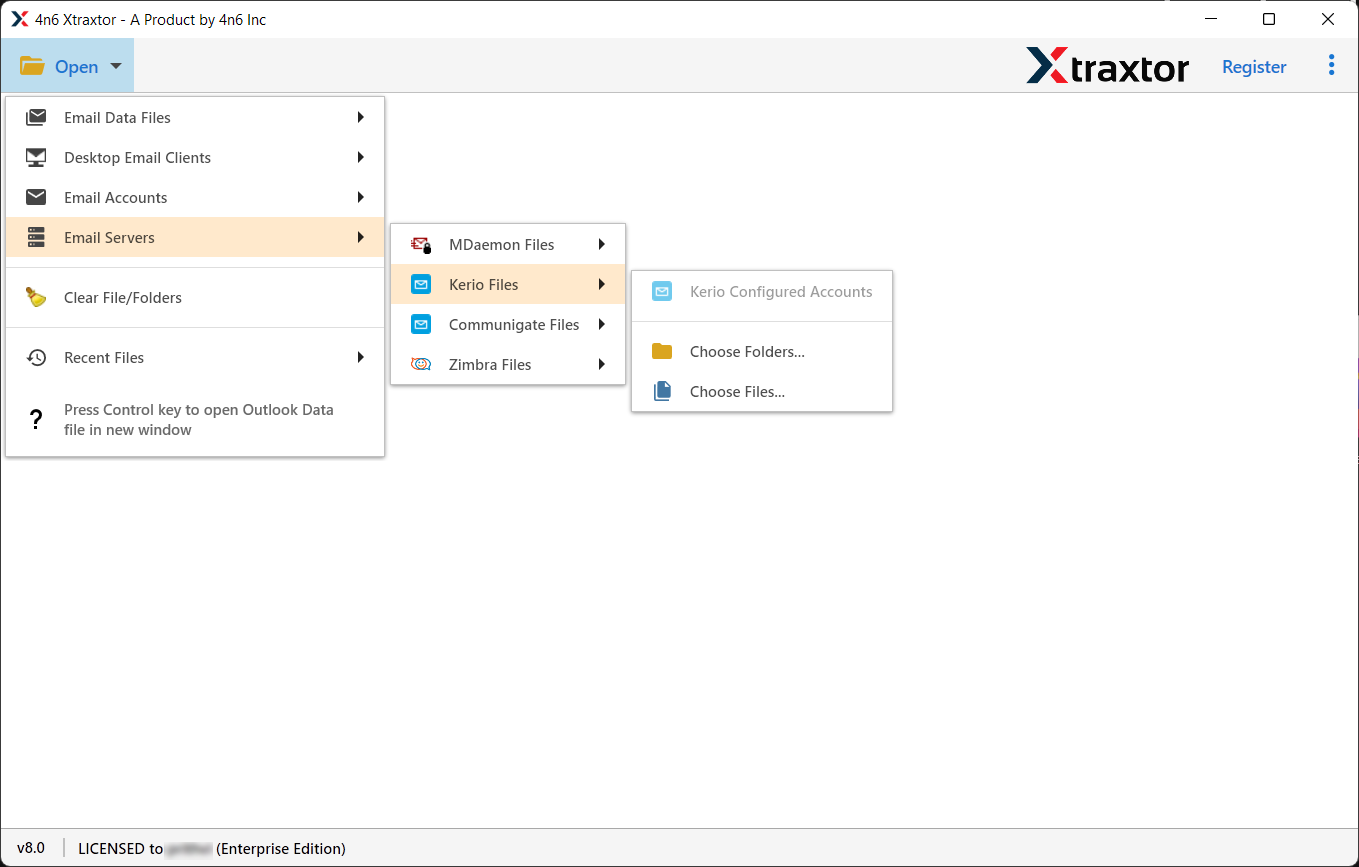Choose the Communigate Files menu option
Image resolution: width=1359 pixels, height=867 pixels.
pyautogui.click(x=514, y=324)
